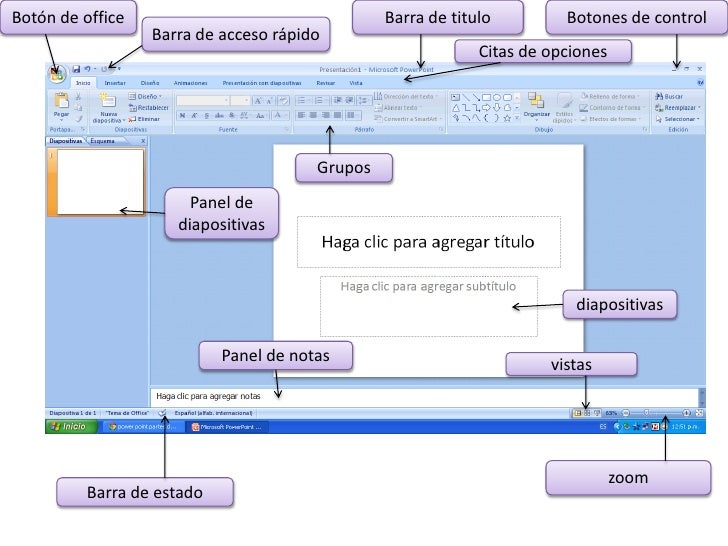Select the Rectangle shape in shapes gallery
The width and height of the screenshot is (728, 546).
(x=487, y=98)
